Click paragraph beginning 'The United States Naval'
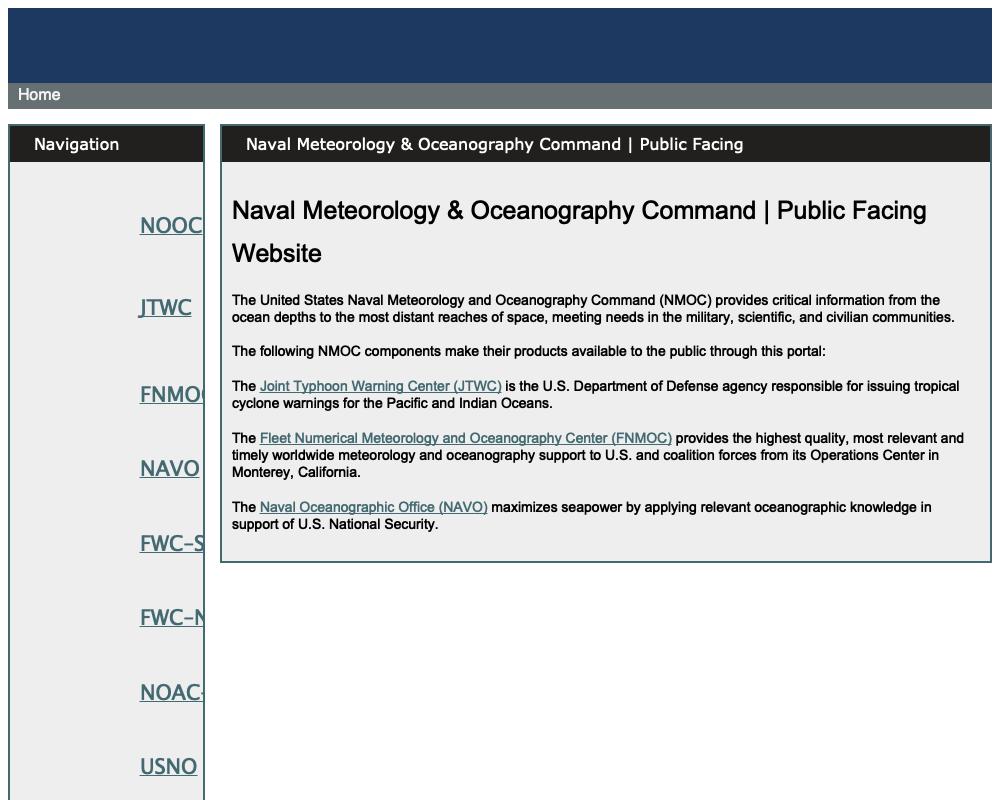 [x=592, y=309]
